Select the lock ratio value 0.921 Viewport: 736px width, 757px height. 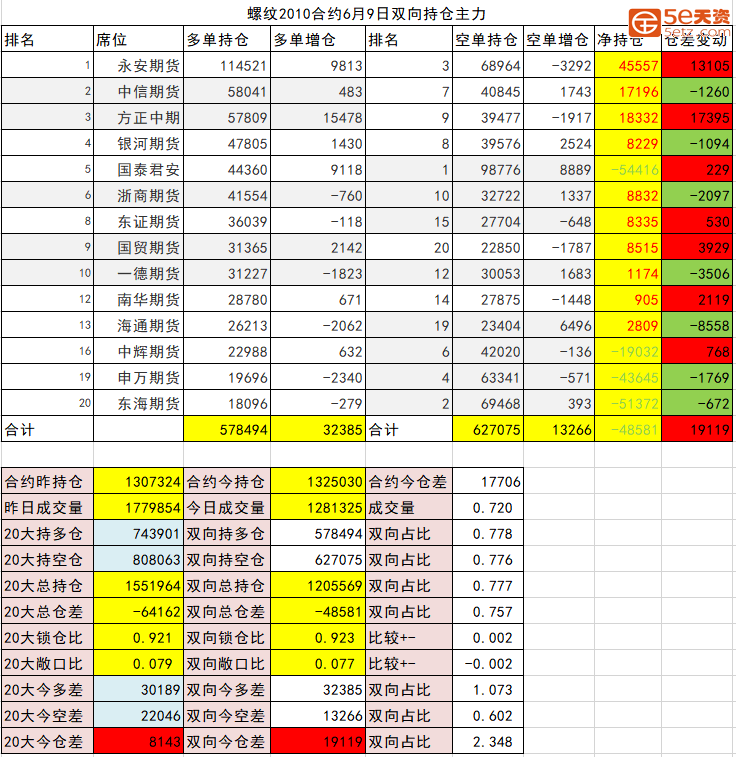(139, 638)
